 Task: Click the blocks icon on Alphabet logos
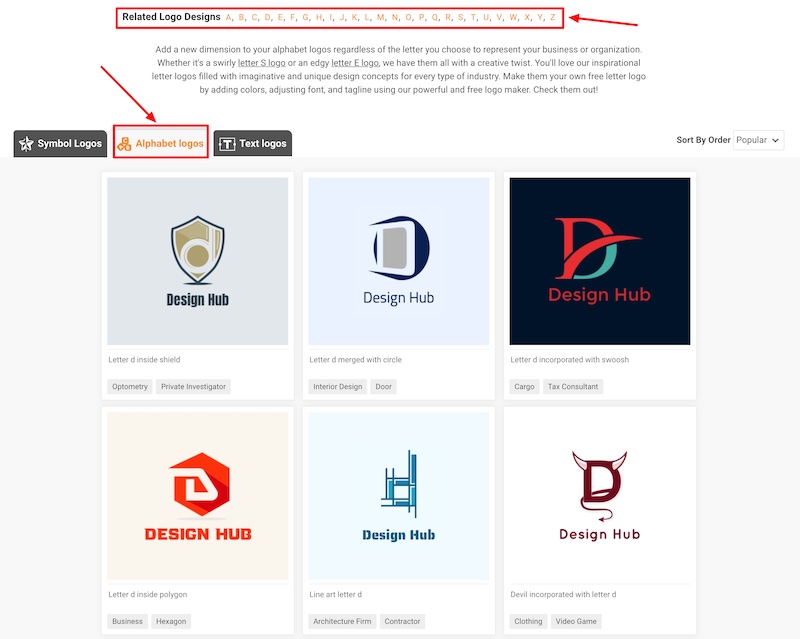124,144
